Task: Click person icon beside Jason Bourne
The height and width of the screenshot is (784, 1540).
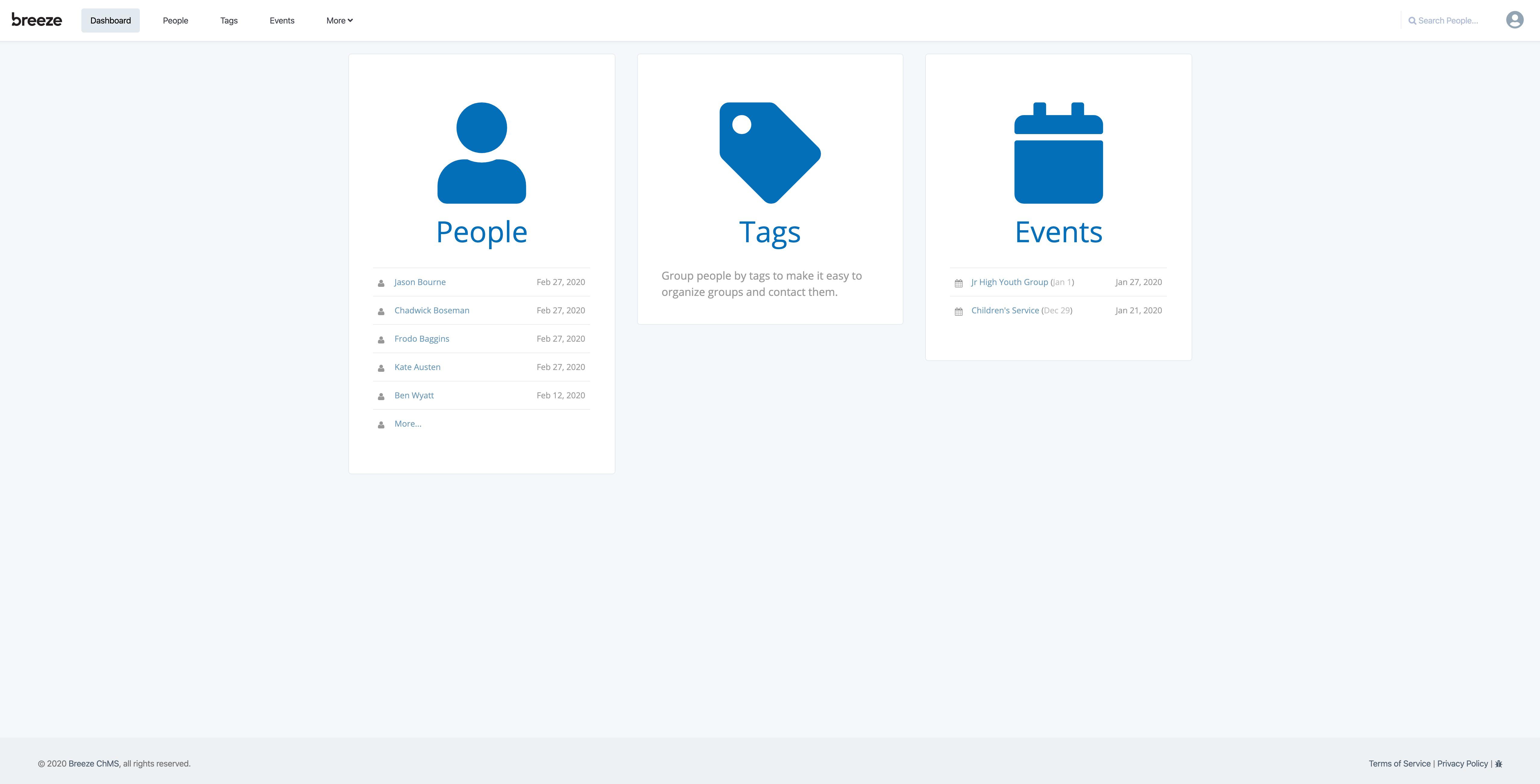Action: (x=381, y=283)
